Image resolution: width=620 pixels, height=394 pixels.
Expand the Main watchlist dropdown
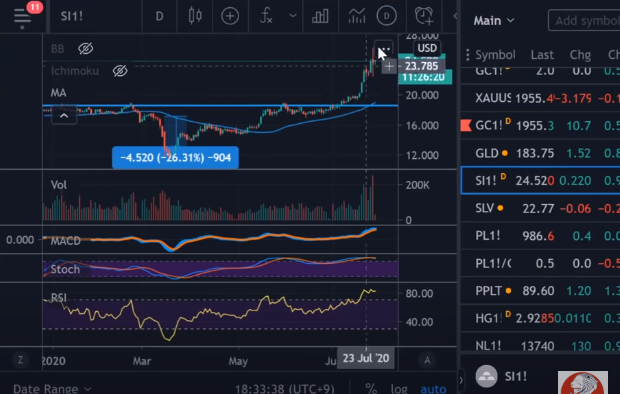494,20
